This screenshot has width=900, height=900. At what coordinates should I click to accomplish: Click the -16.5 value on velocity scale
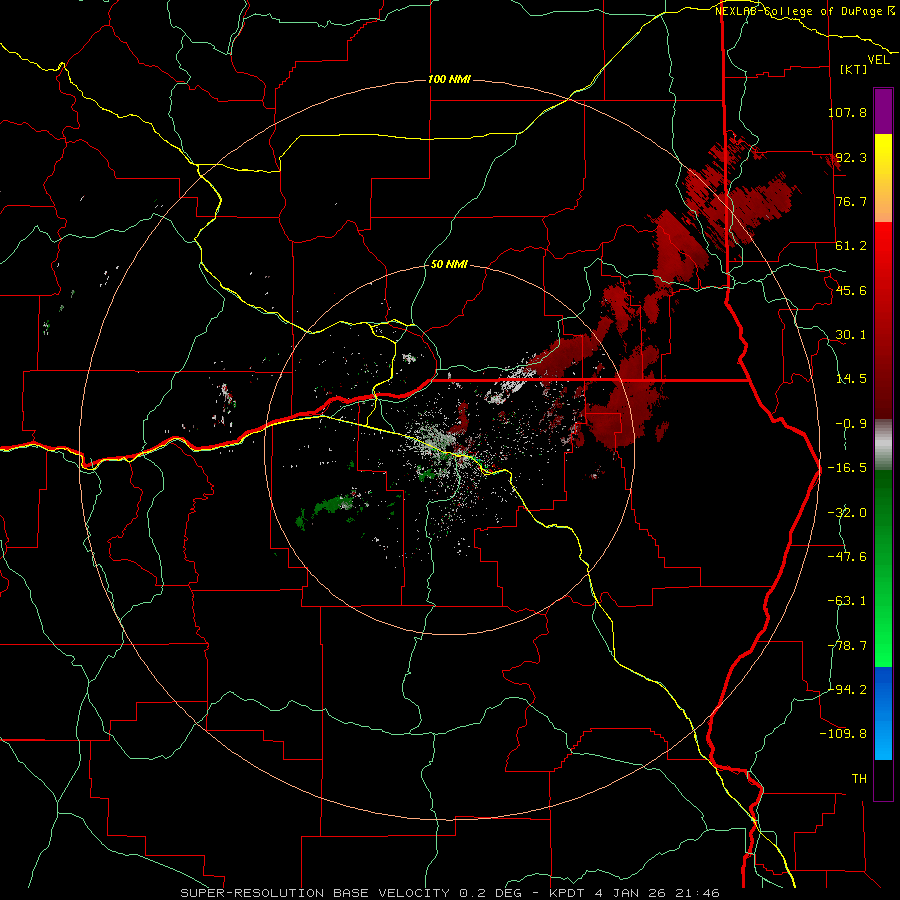[847, 468]
